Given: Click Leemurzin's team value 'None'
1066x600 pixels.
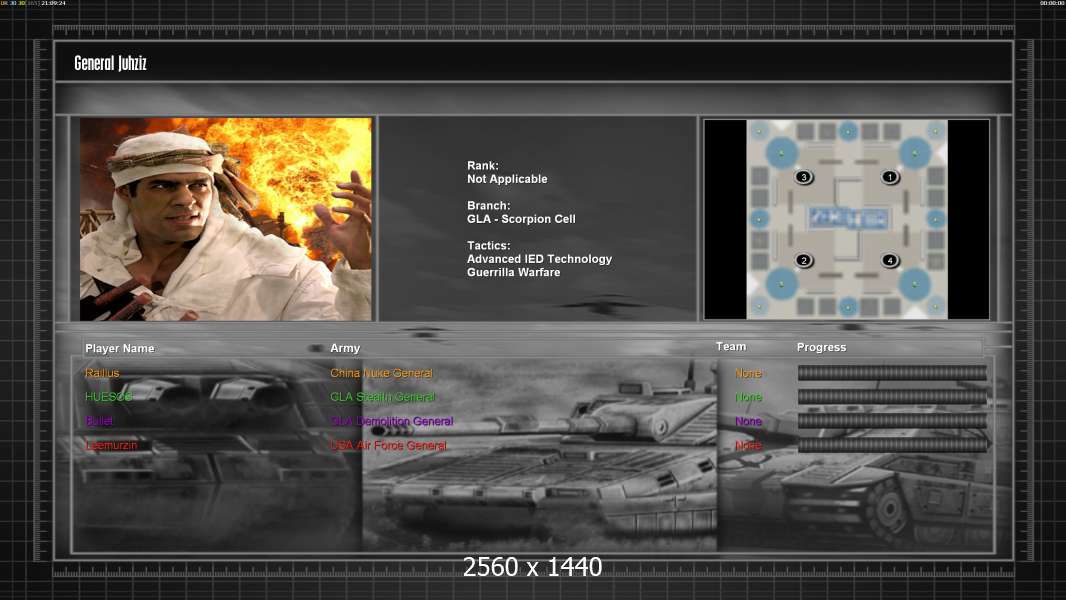Looking at the screenshot, I should click(x=749, y=446).
